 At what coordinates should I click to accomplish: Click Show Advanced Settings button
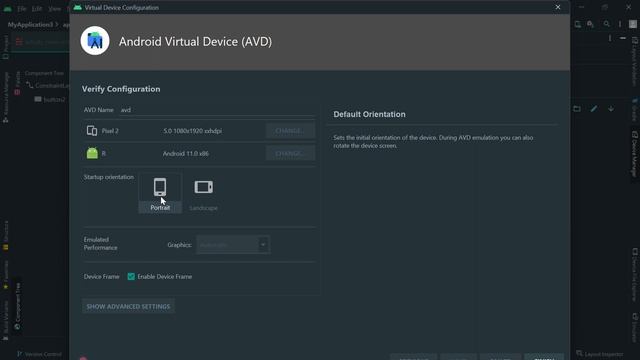128,306
